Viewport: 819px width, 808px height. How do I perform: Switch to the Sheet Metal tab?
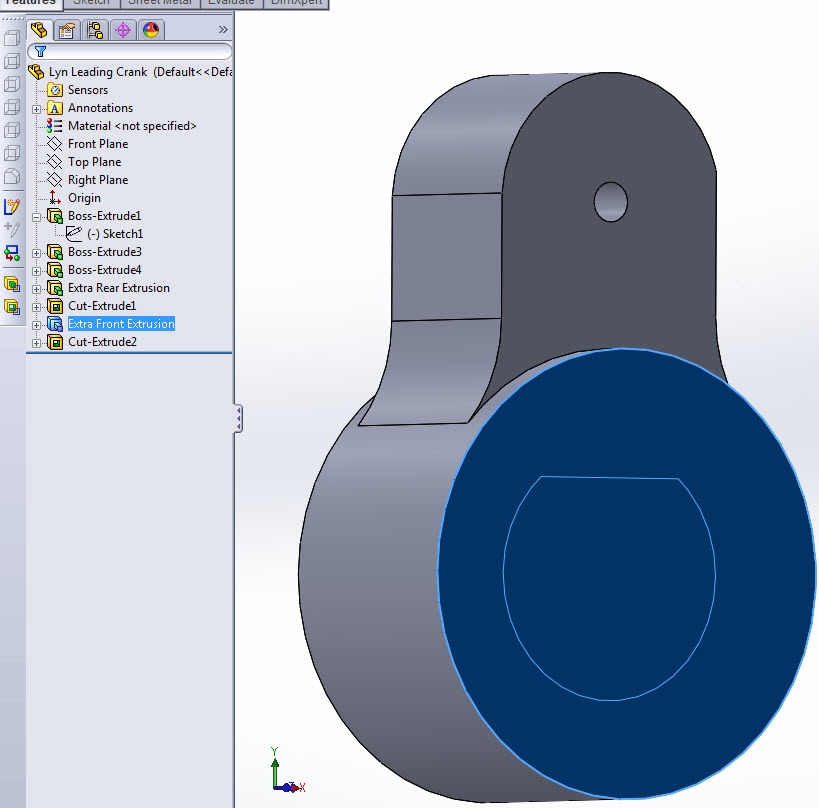pos(160,3)
